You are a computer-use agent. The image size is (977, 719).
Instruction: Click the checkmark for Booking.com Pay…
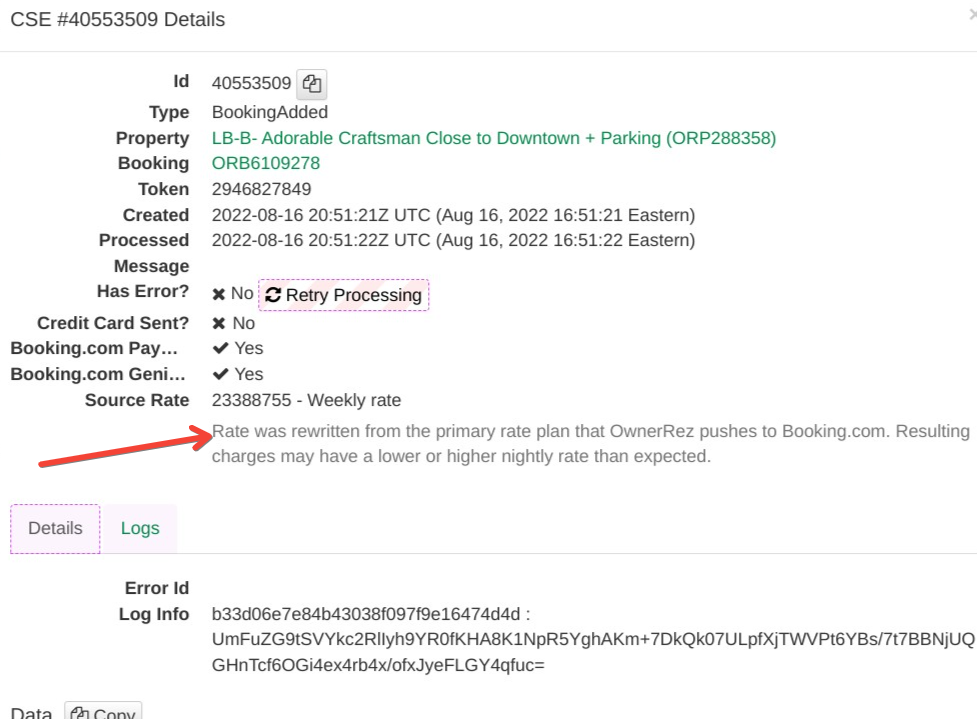220,348
